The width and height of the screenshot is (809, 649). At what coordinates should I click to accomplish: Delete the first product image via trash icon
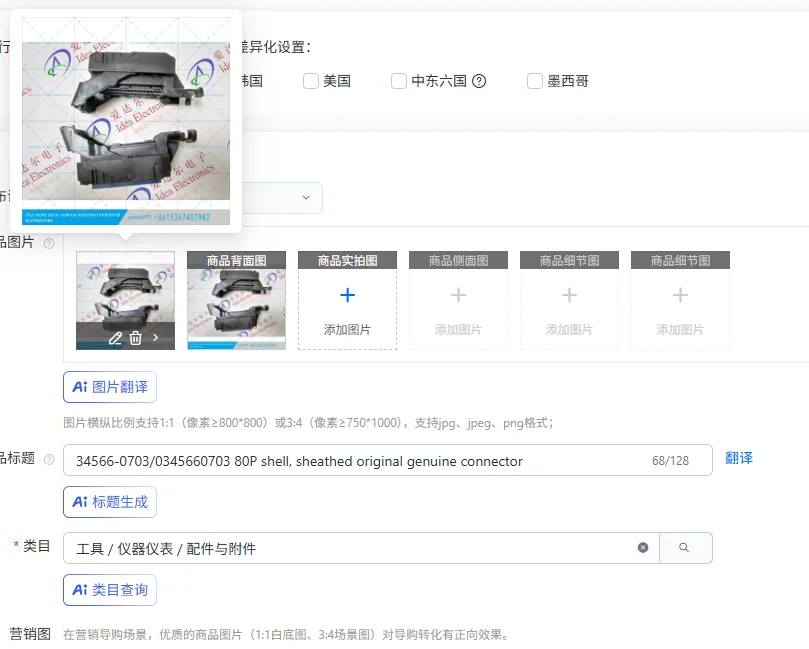tap(136, 338)
